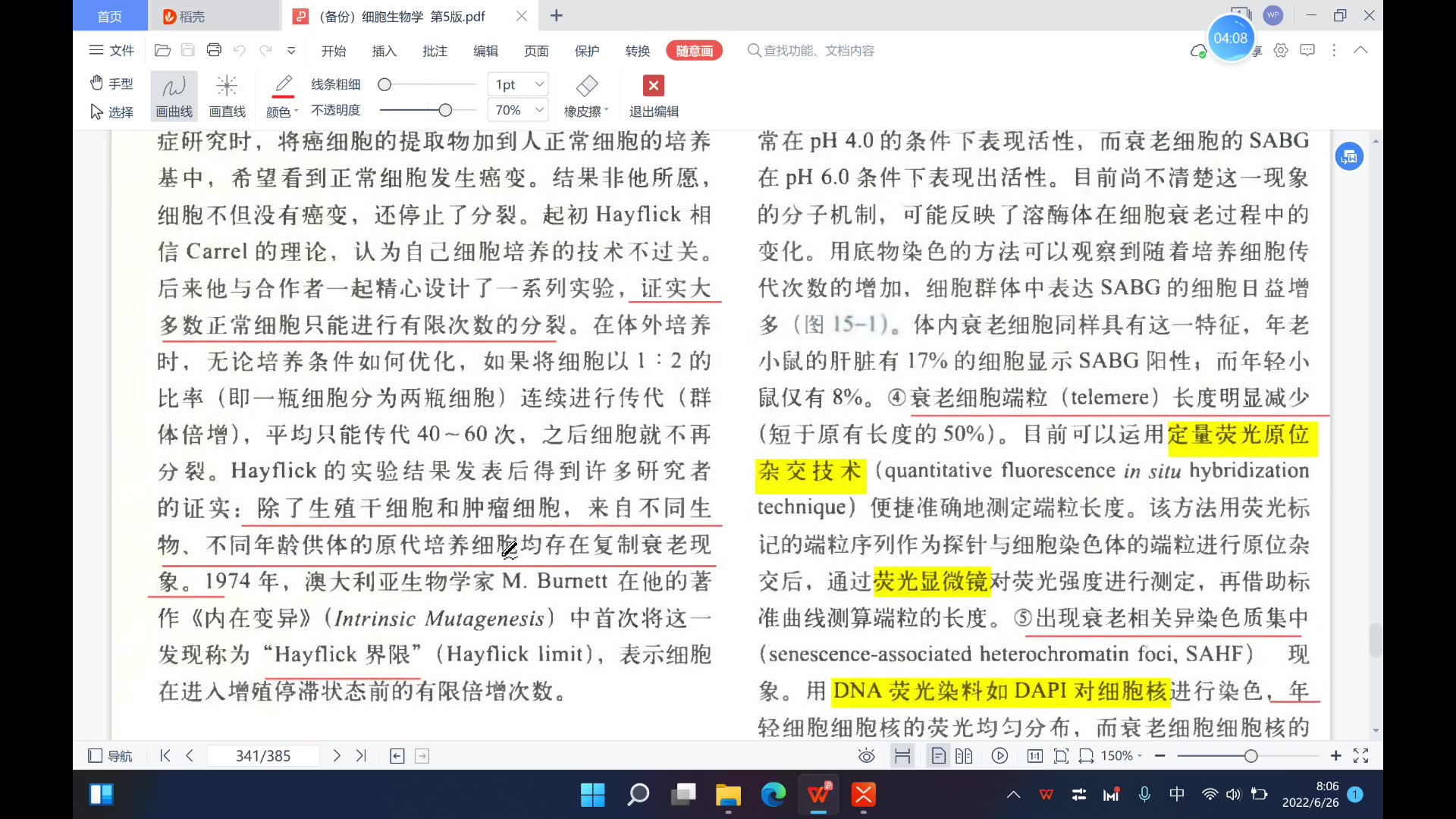Click the page number input field

point(263,755)
